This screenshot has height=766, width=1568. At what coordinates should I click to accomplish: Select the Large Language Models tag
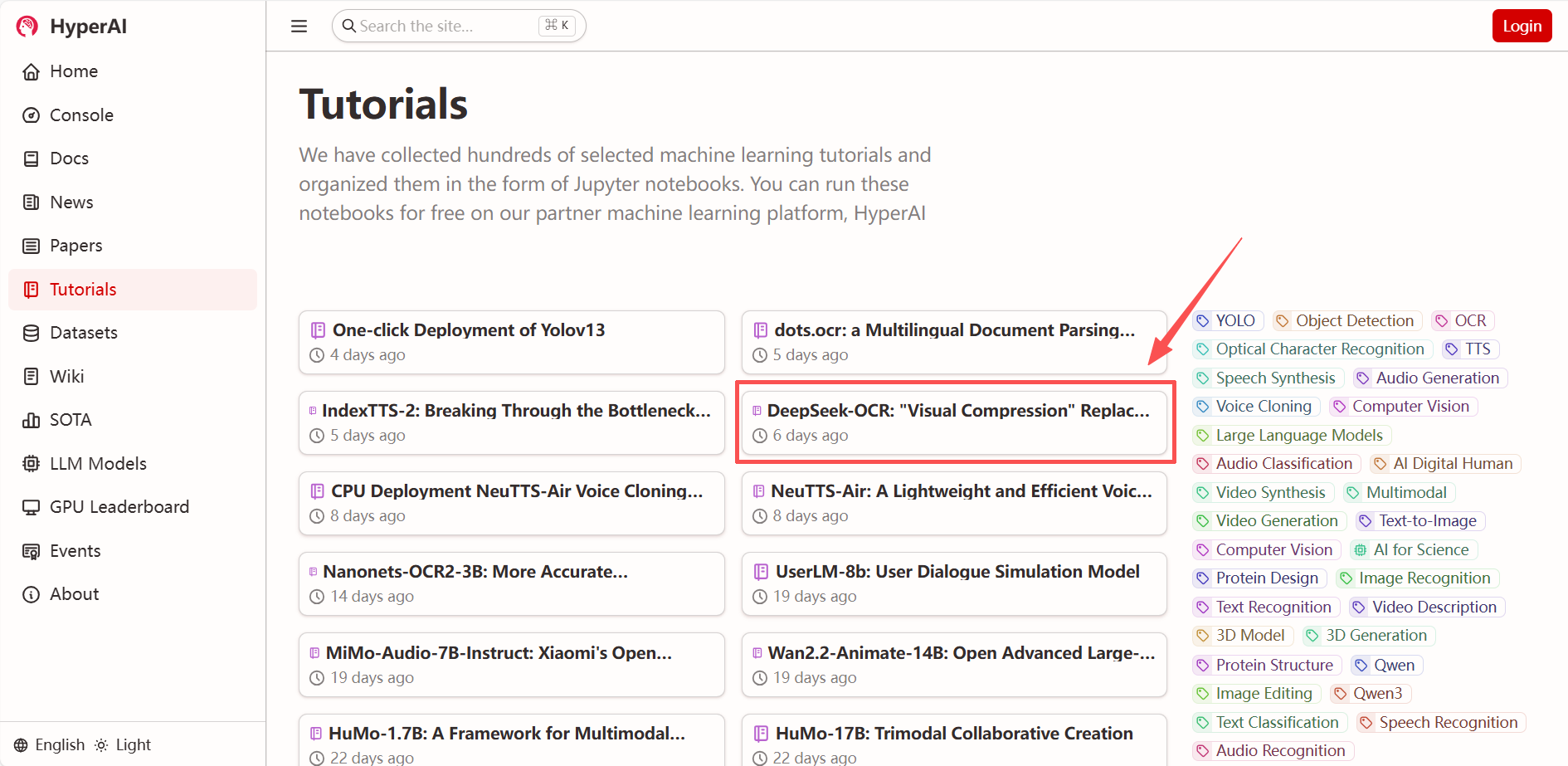(x=1298, y=436)
